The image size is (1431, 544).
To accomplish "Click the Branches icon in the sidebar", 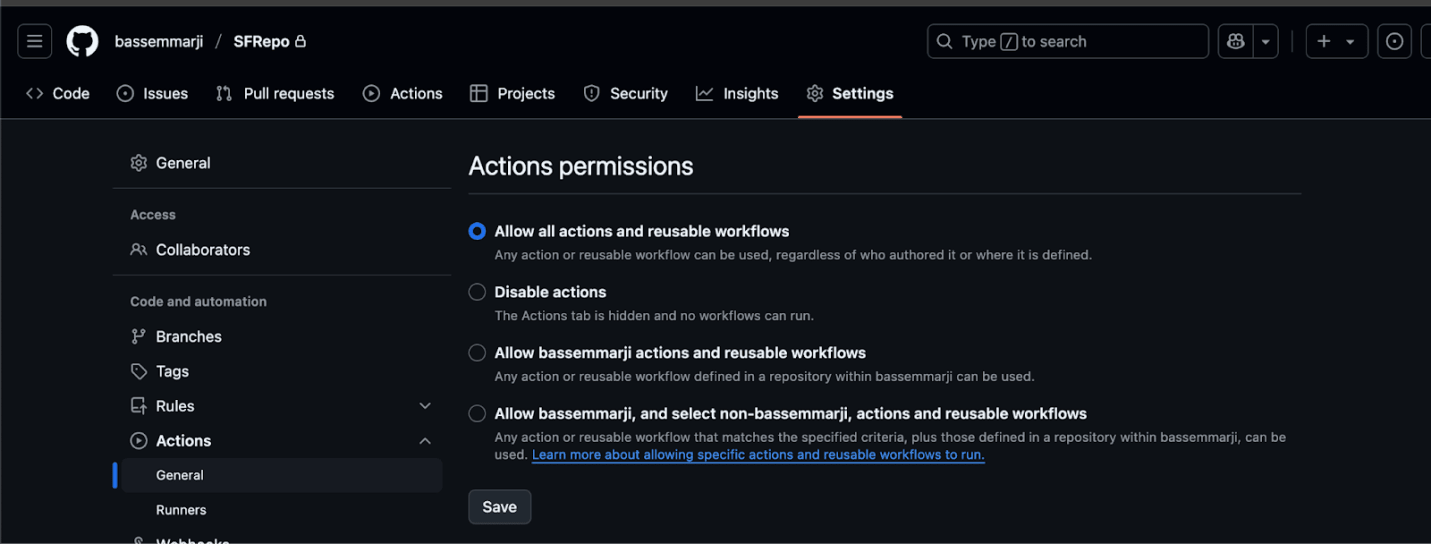I will [x=139, y=337].
